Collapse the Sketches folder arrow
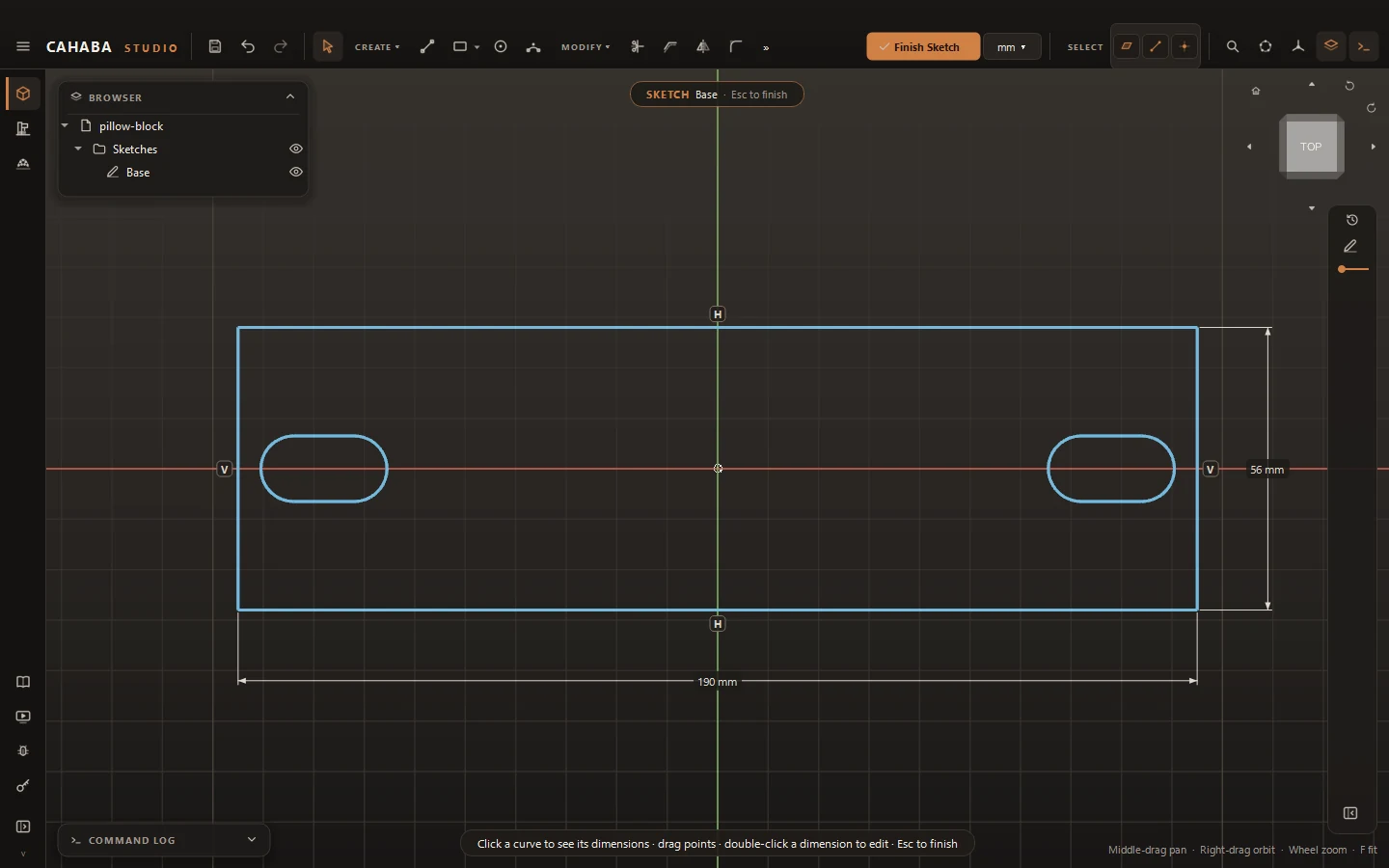The image size is (1389, 868). point(78,149)
